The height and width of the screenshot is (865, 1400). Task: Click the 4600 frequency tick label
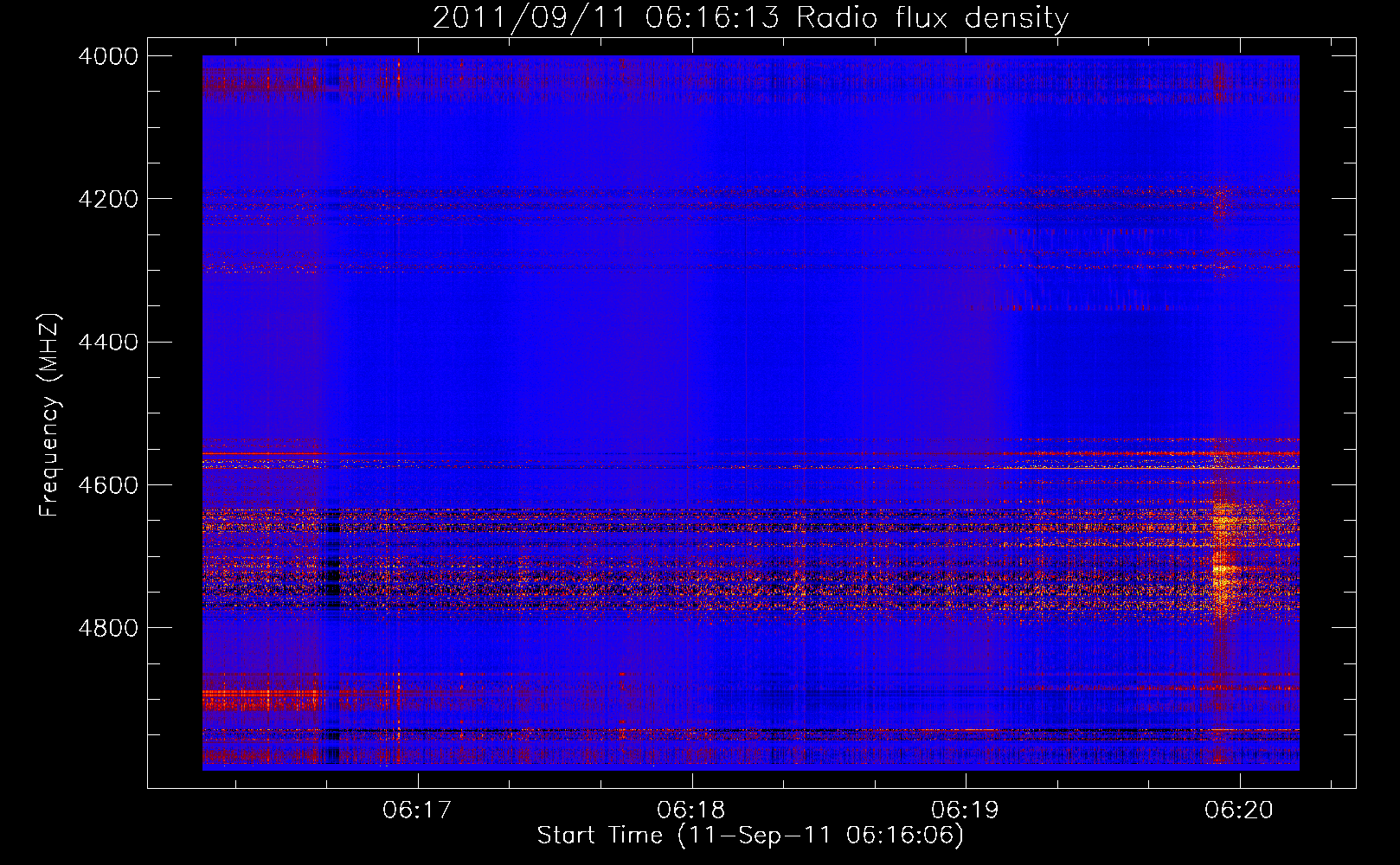click(x=108, y=485)
